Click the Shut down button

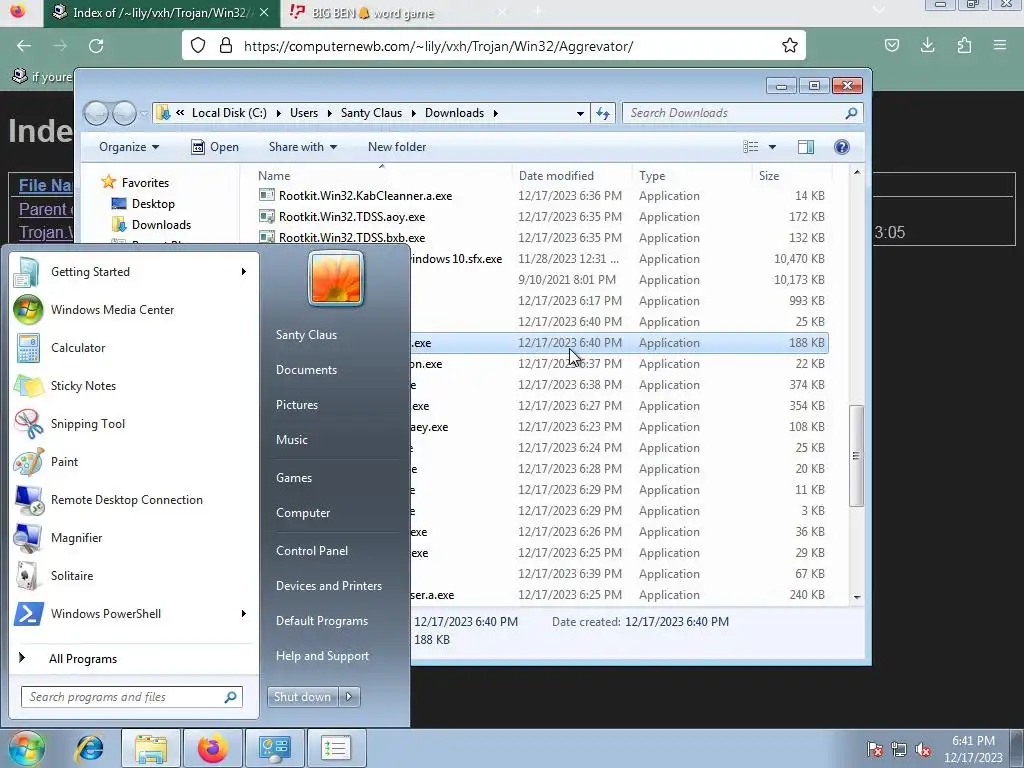(x=302, y=697)
